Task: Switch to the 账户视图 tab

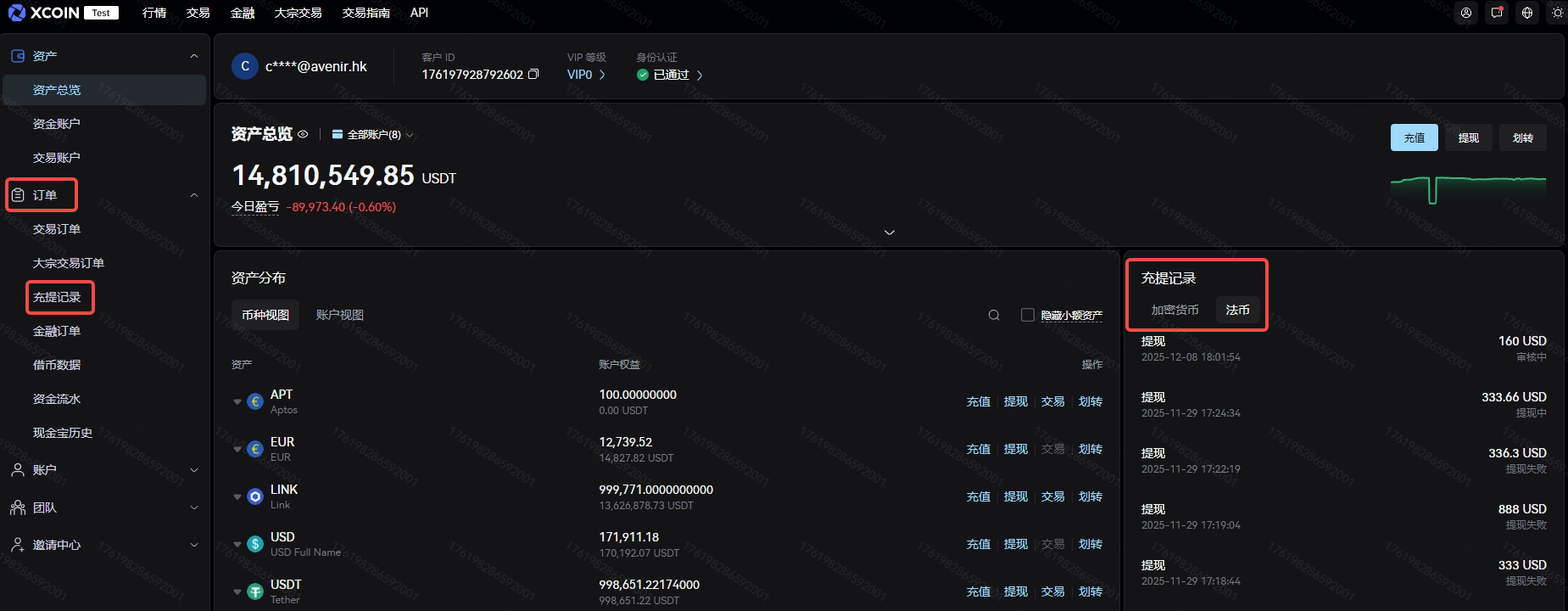Action: (339, 315)
